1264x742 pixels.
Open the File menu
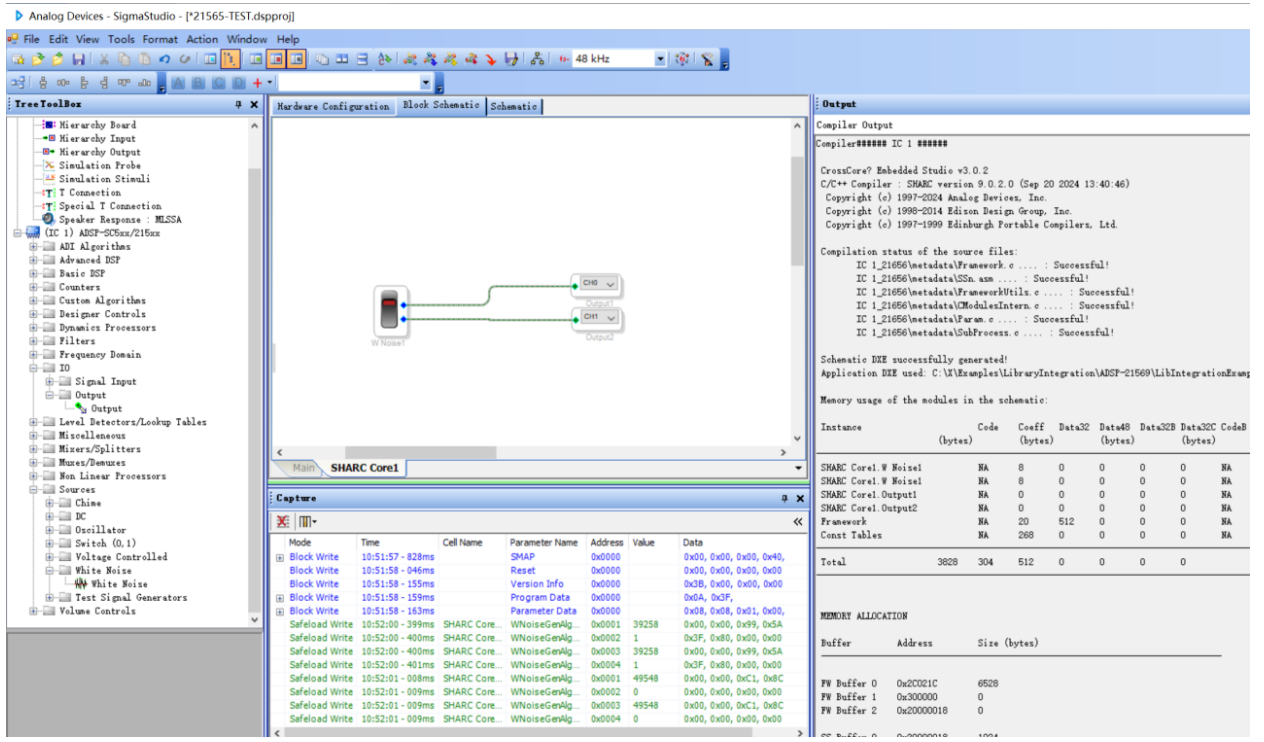pos(32,39)
